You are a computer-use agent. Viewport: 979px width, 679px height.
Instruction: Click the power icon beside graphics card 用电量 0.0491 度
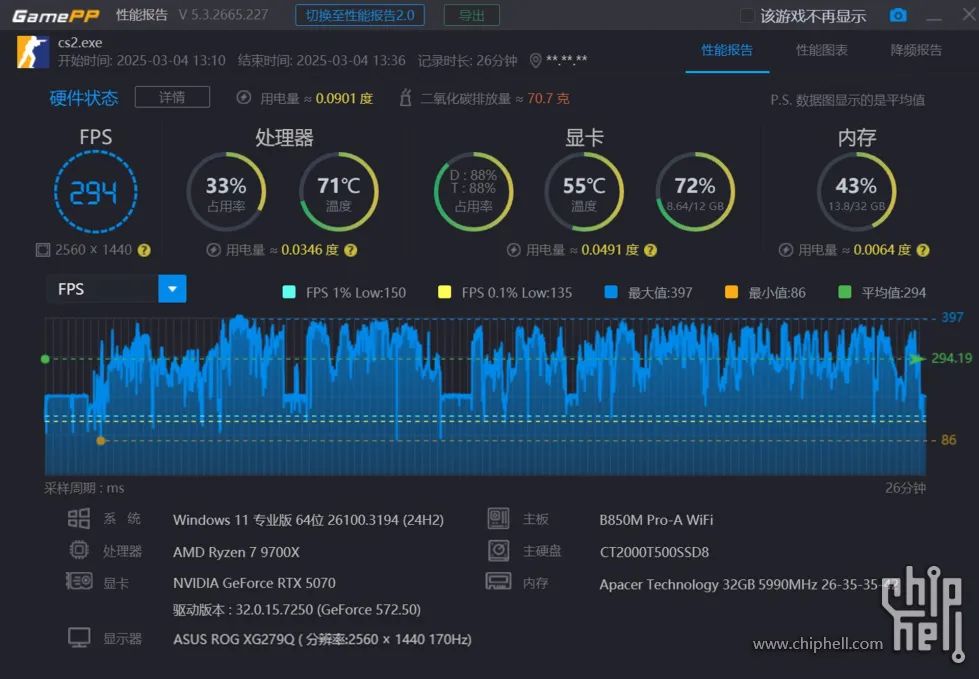514,250
